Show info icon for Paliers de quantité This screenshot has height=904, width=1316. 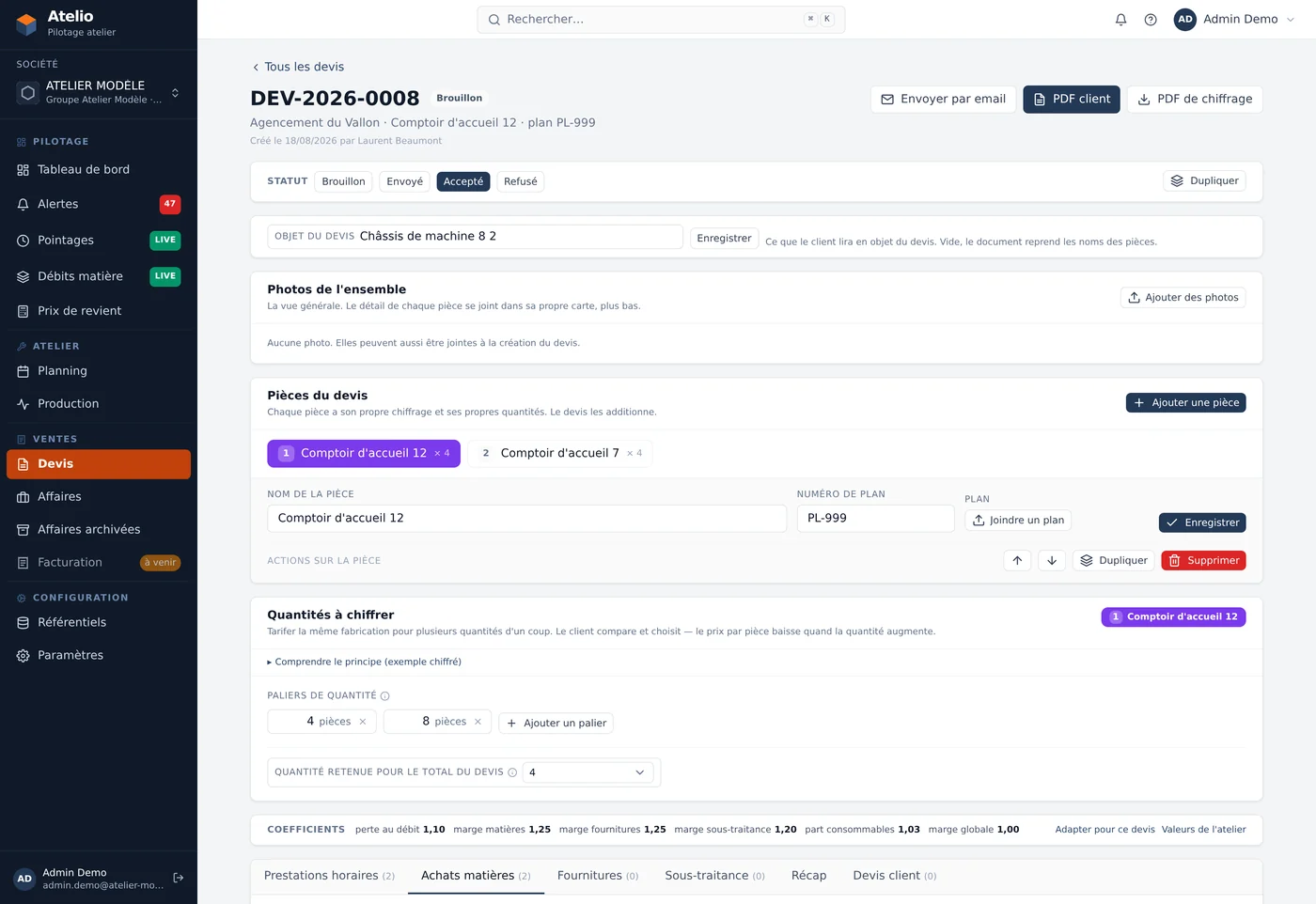pyautogui.click(x=384, y=696)
